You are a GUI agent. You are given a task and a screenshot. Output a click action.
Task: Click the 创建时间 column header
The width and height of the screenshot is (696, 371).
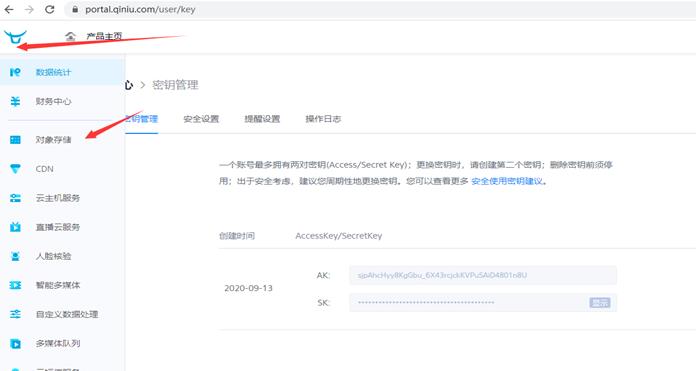click(237, 236)
